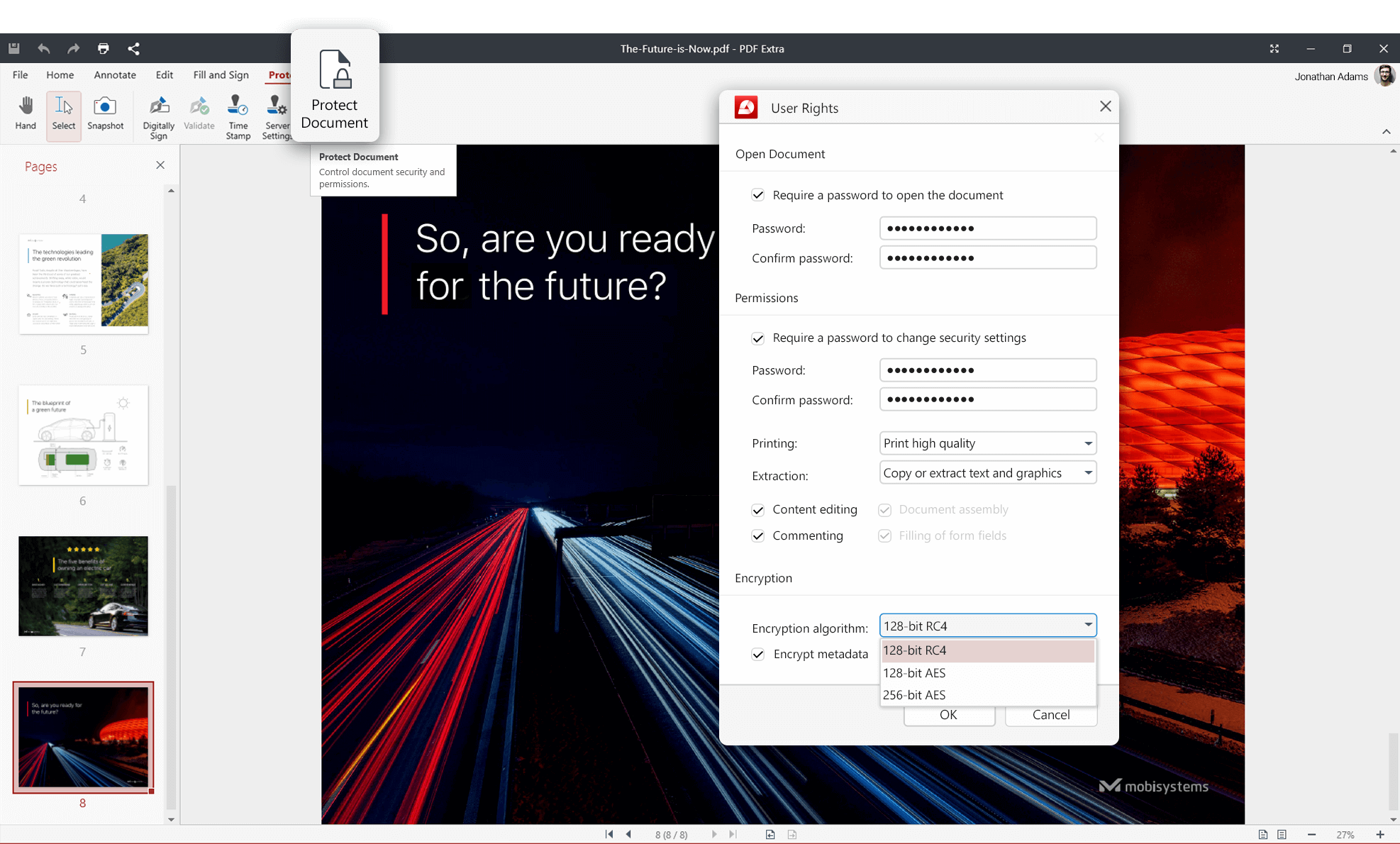This screenshot has width=1400, height=844.
Task: Toggle require password to change security settings
Action: click(758, 338)
